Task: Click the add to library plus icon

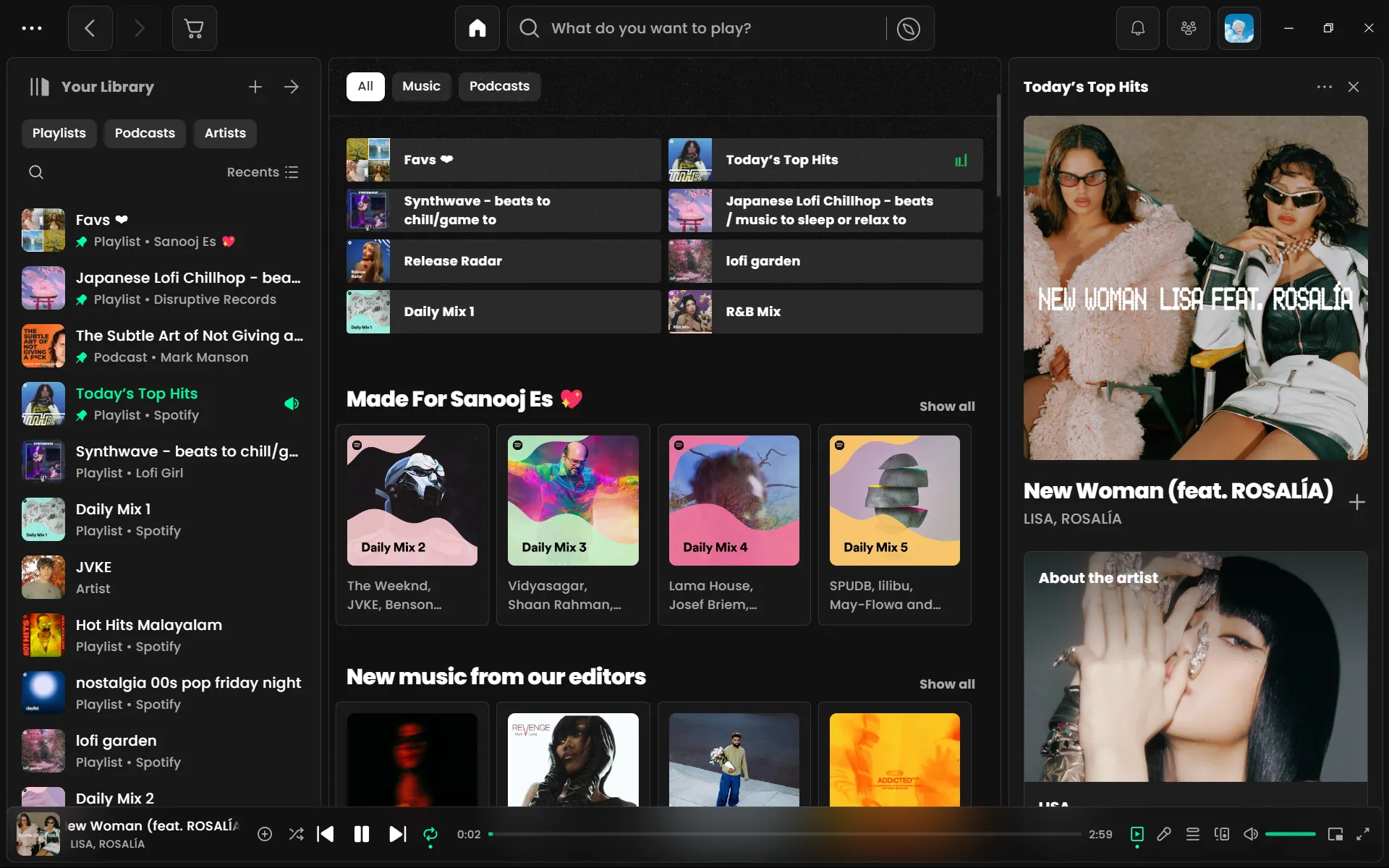Action: tap(1357, 502)
